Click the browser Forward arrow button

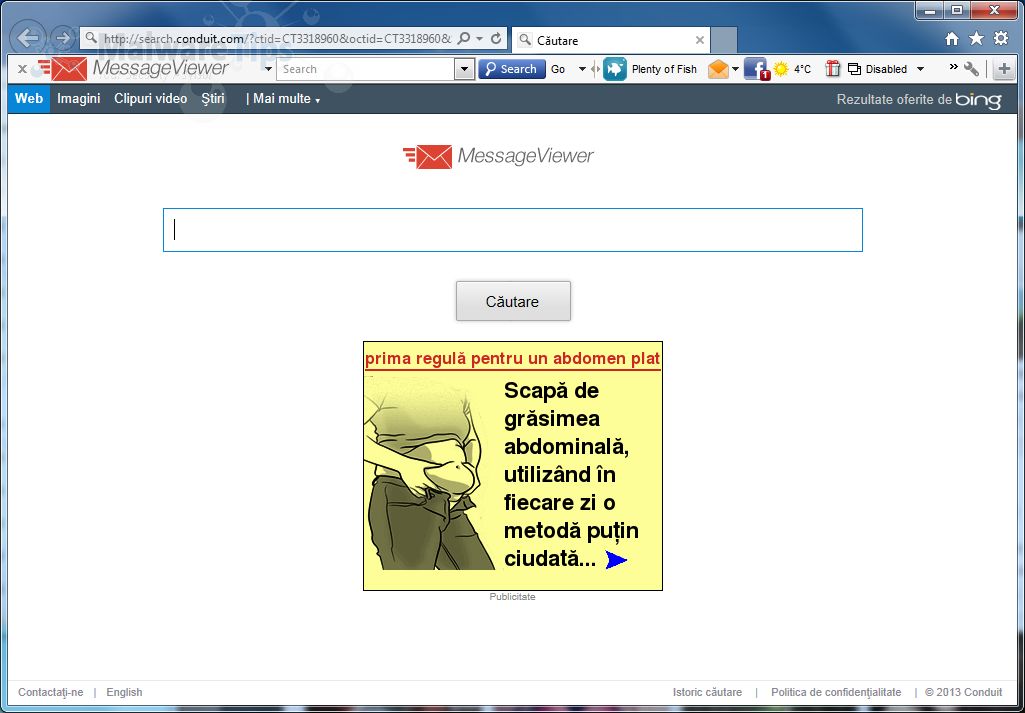63,38
